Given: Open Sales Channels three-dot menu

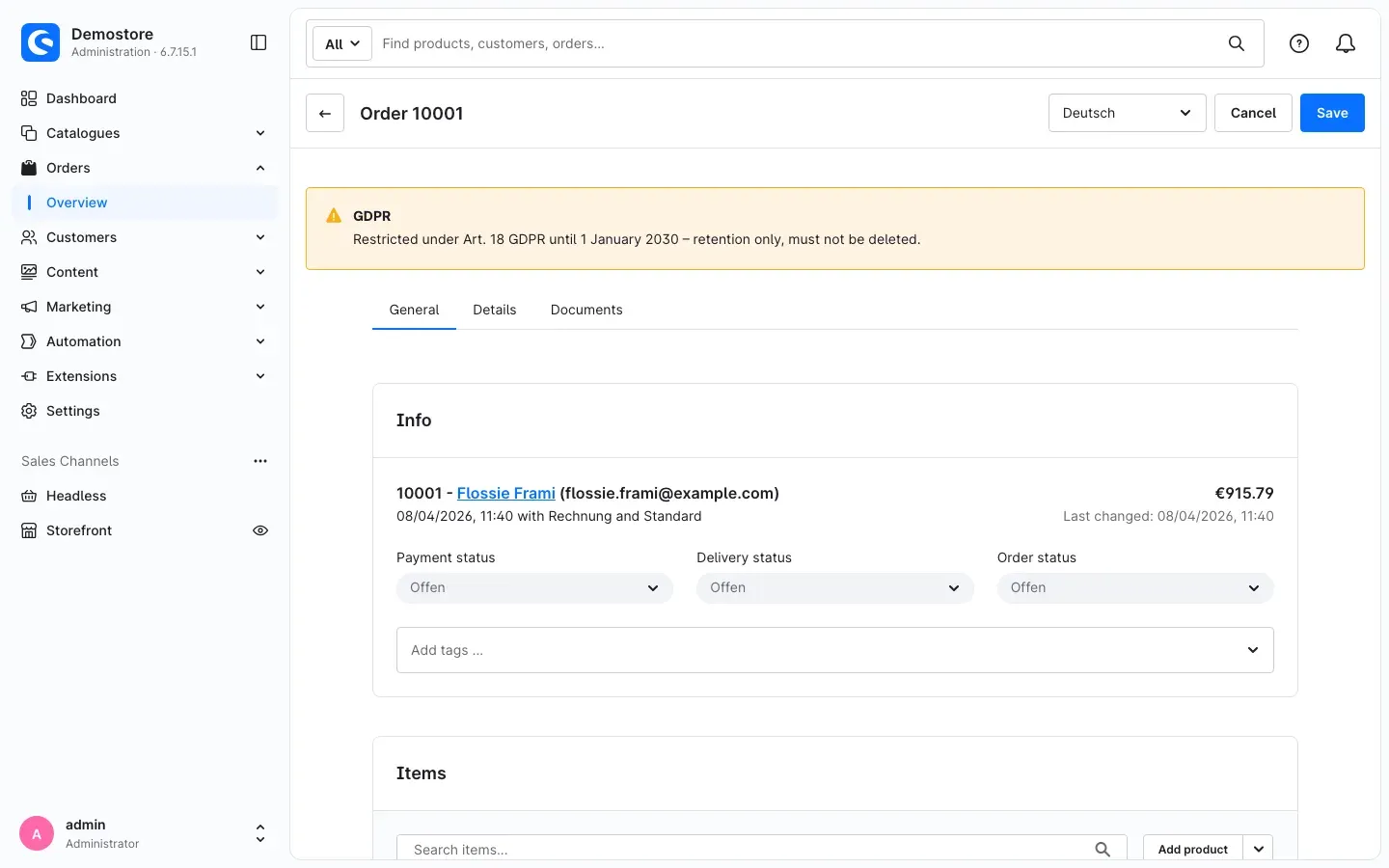Looking at the screenshot, I should 260,461.
